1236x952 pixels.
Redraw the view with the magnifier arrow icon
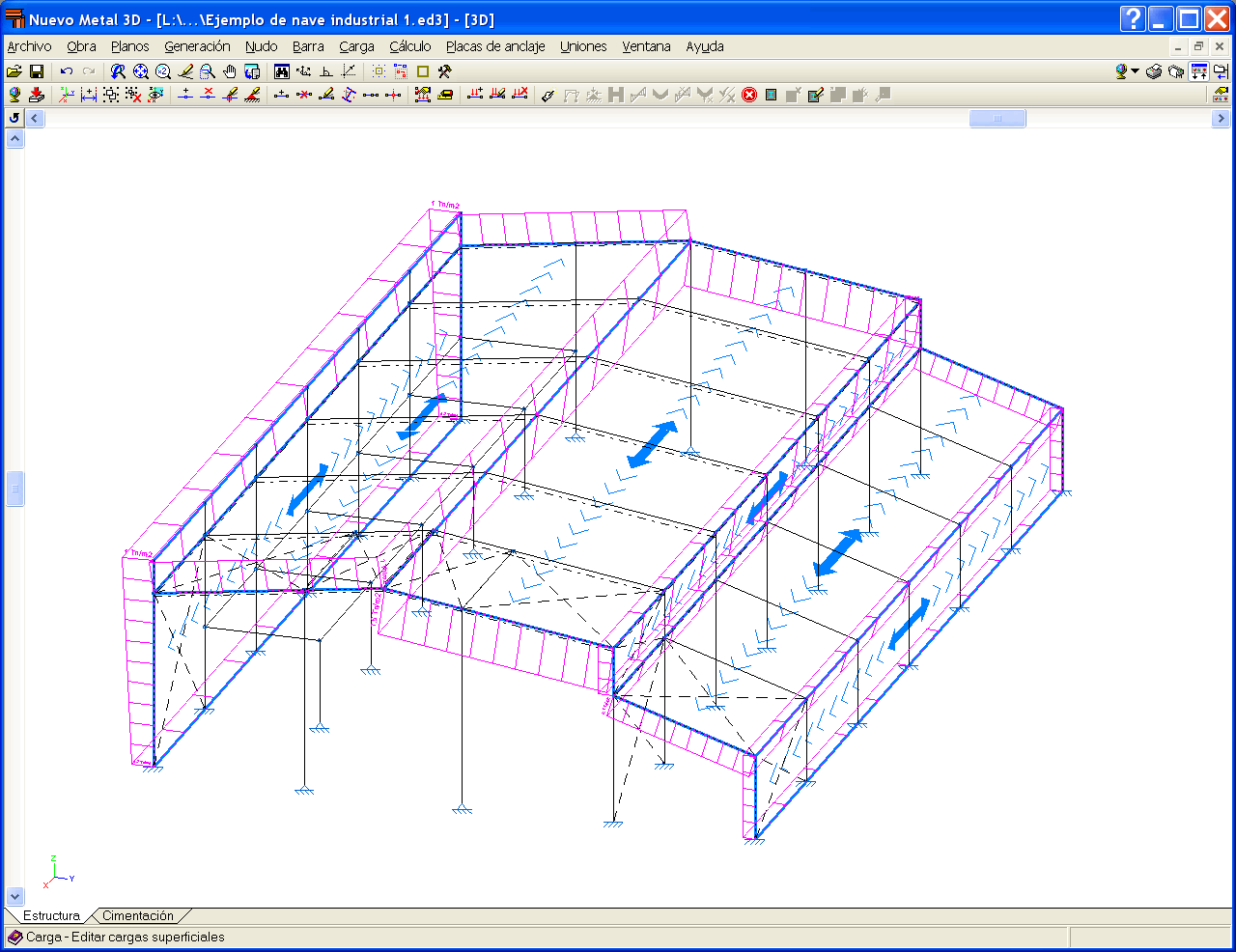118,71
